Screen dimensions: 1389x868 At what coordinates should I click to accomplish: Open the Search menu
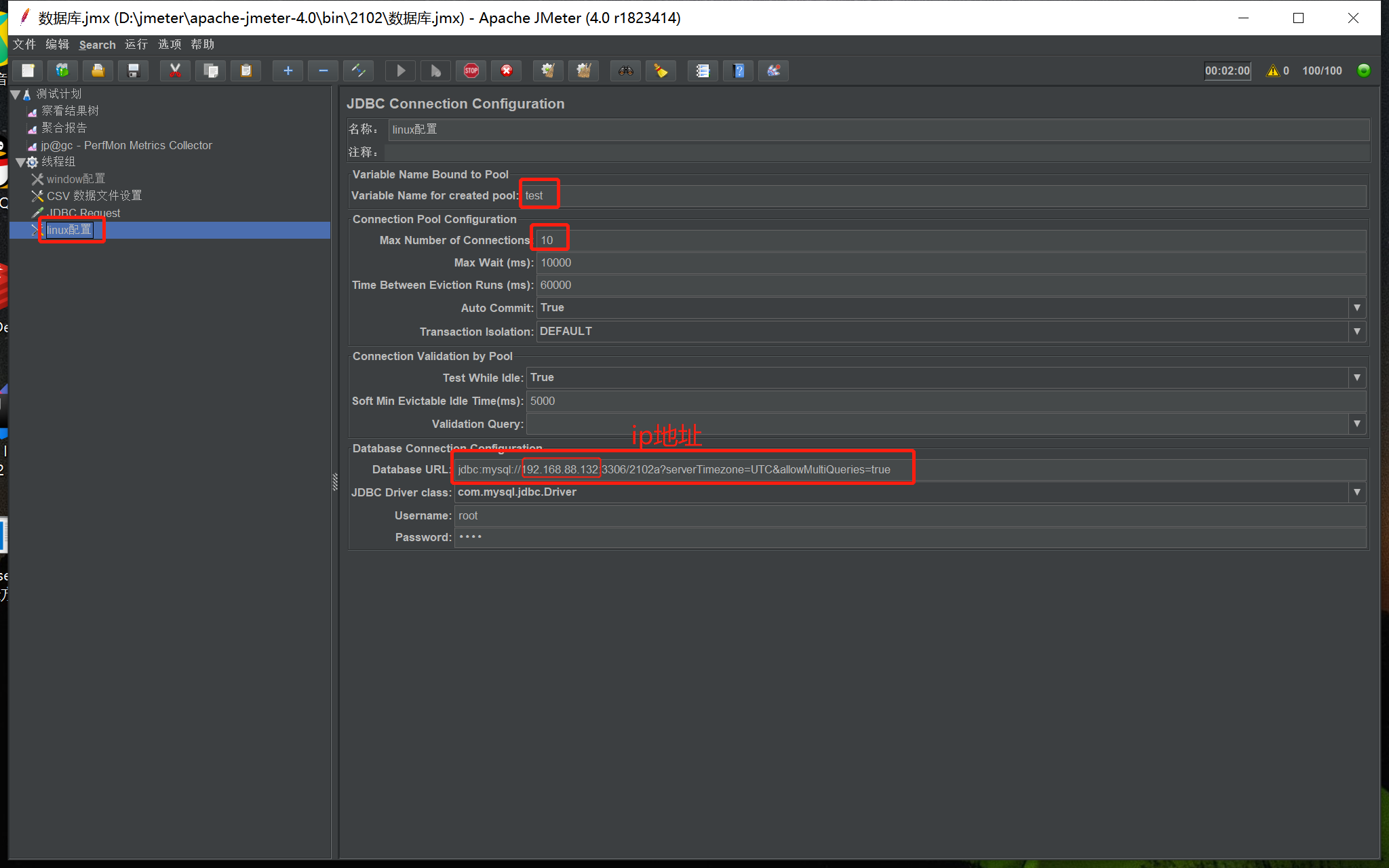[x=97, y=45]
